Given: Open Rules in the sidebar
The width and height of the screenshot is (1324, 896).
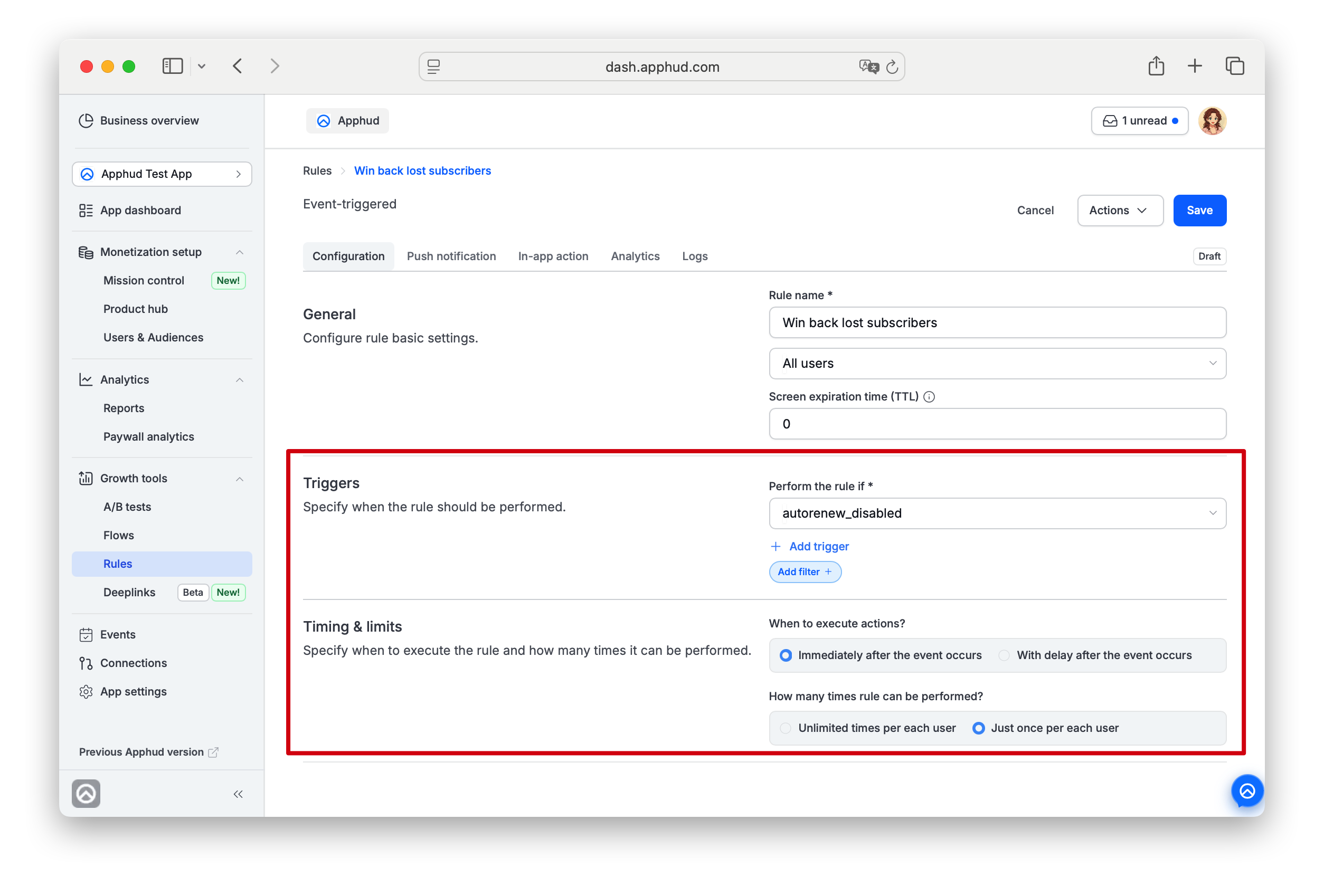Looking at the screenshot, I should point(162,564).
